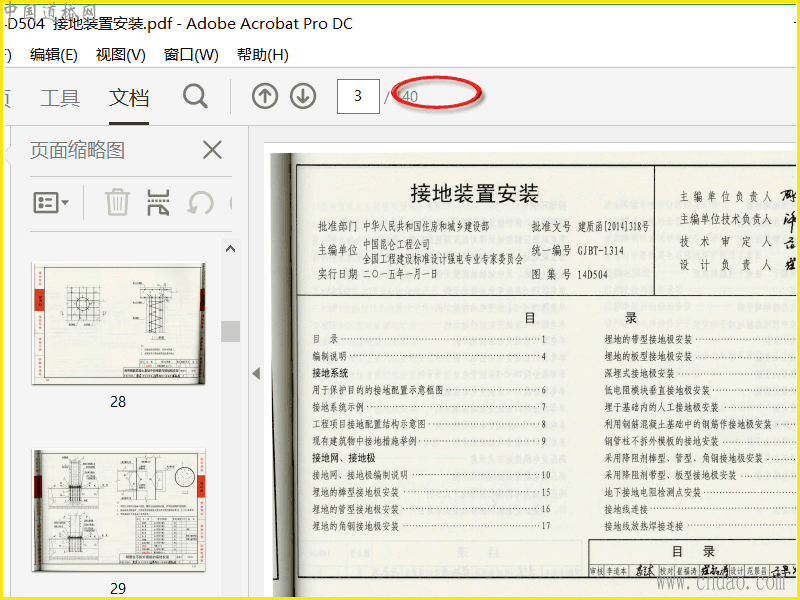
Task: Click contents entry 现有建筑物中接地措施举例
Action: [364, 441]
